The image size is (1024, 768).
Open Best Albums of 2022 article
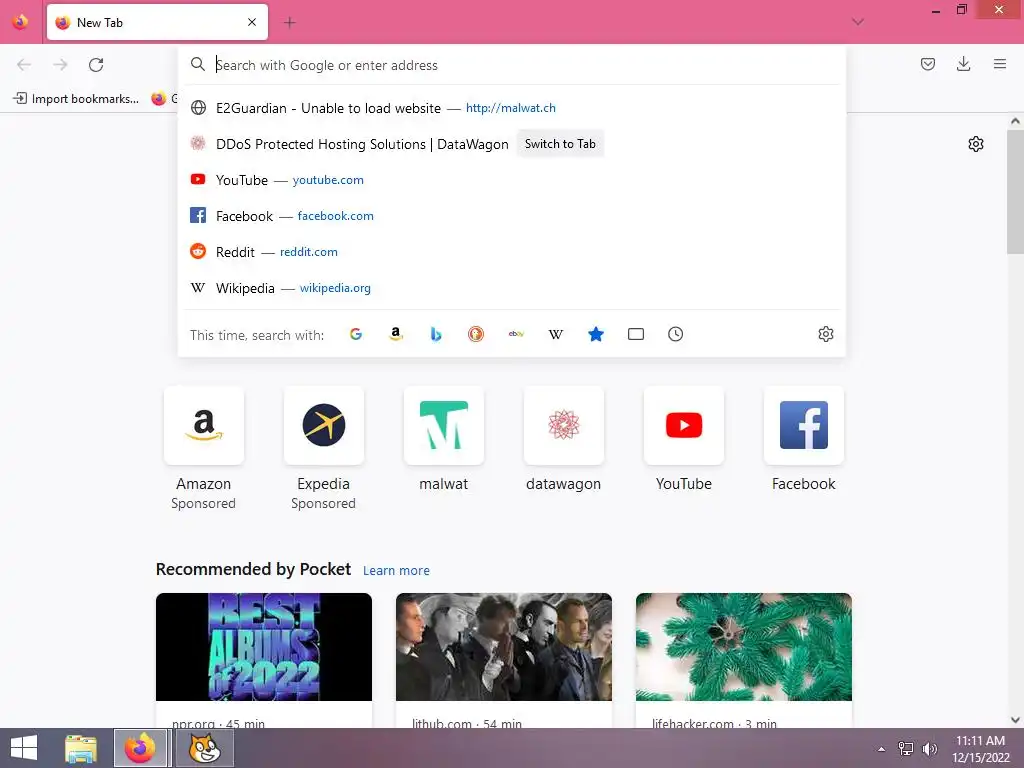tap(264, 647)
